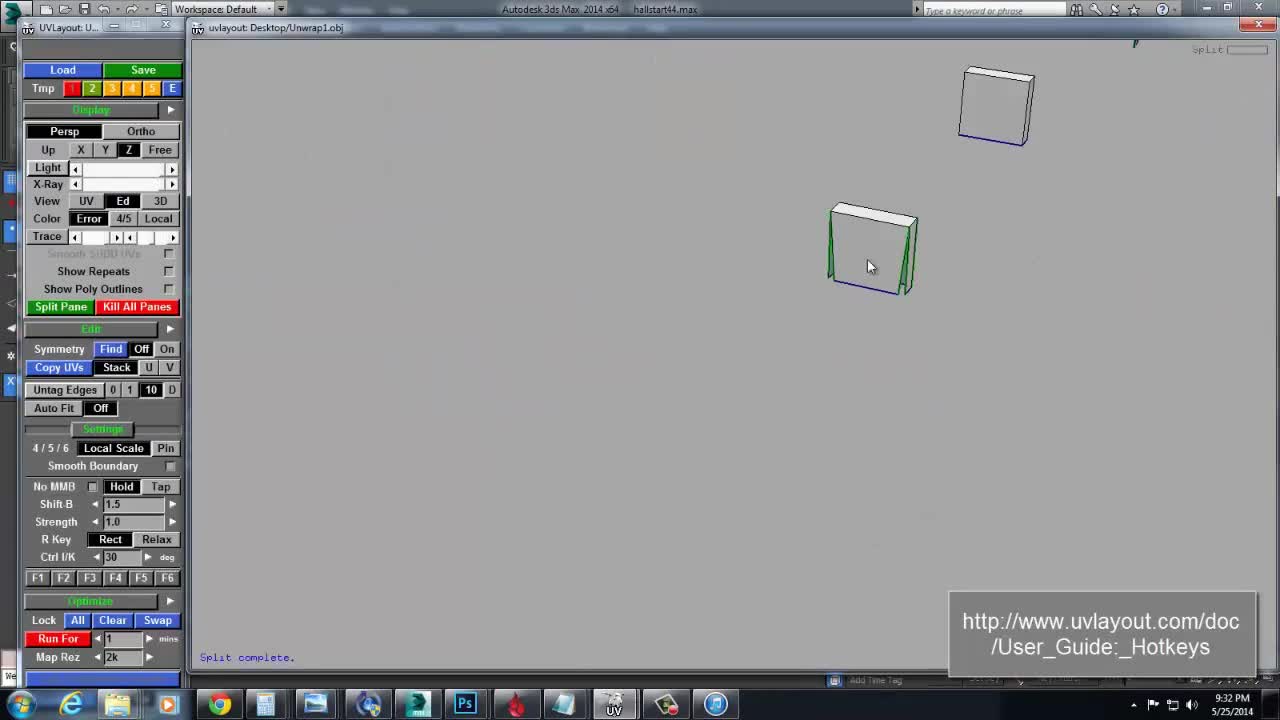
Task: Decrease Ctrl I/K angle with left arrow
Action: (97, 557)
